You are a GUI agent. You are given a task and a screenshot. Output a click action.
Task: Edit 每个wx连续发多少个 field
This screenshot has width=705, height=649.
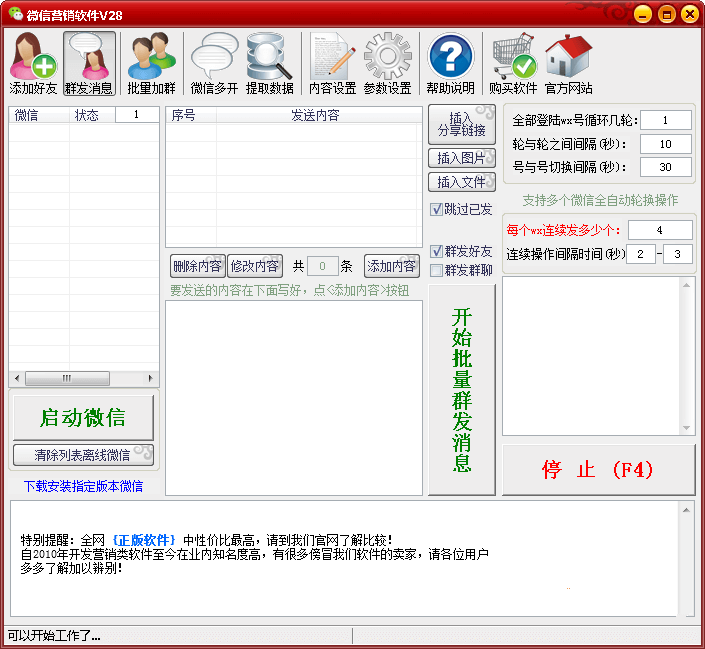[660, 230]
